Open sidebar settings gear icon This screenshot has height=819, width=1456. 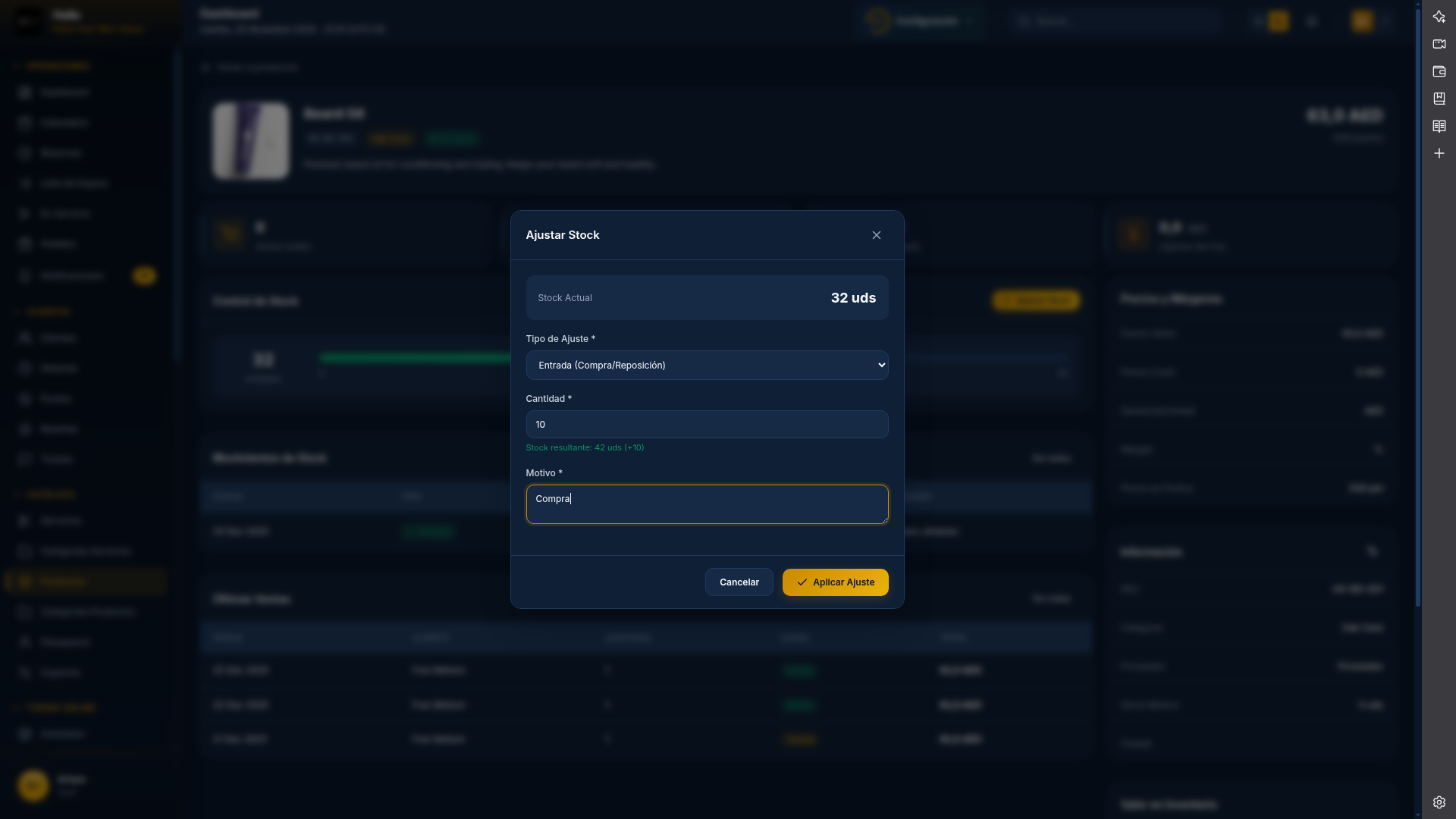pos(1439,802)
